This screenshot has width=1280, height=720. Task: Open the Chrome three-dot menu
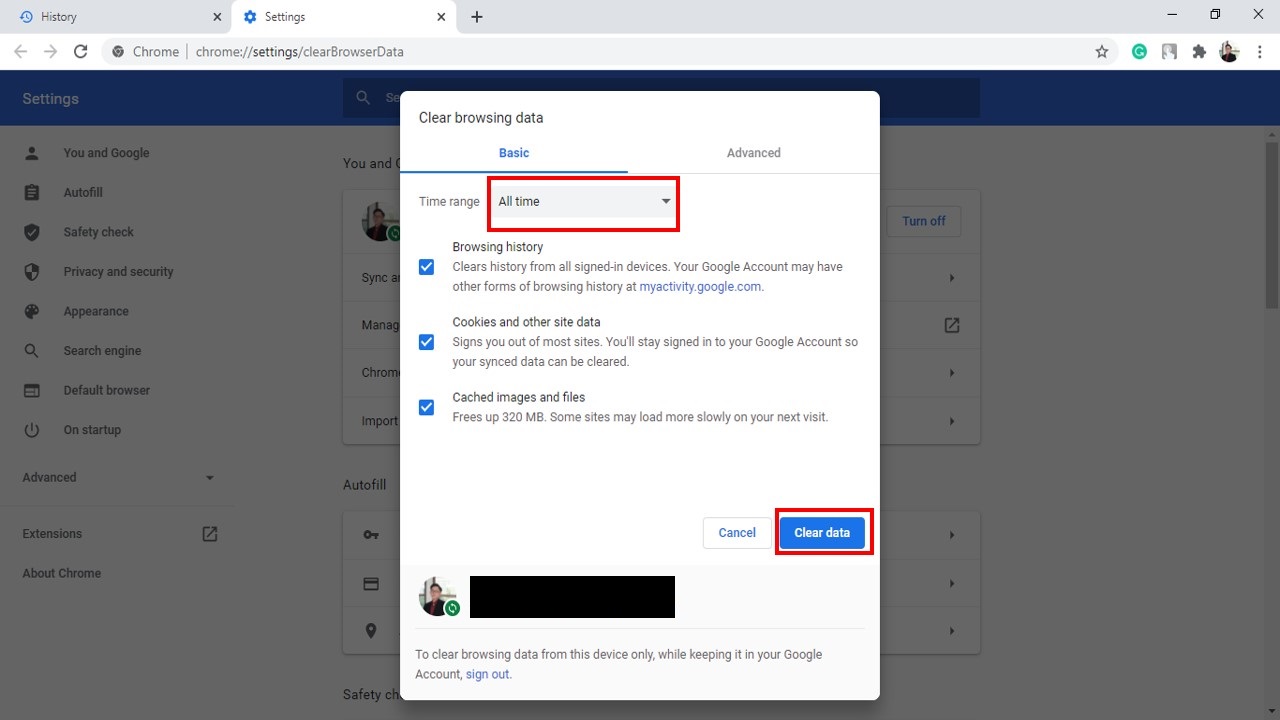(x=1258, y=51)
